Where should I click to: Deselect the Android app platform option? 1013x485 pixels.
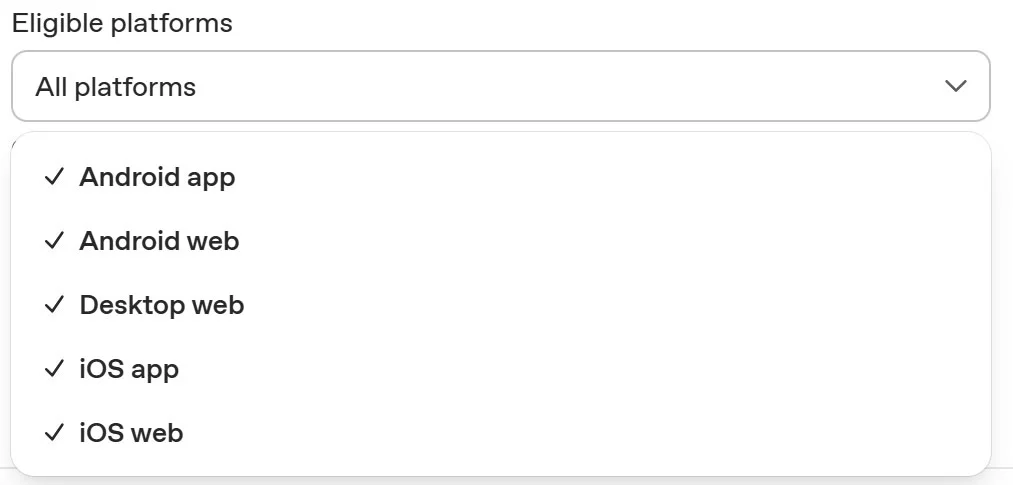pos(501,176)
